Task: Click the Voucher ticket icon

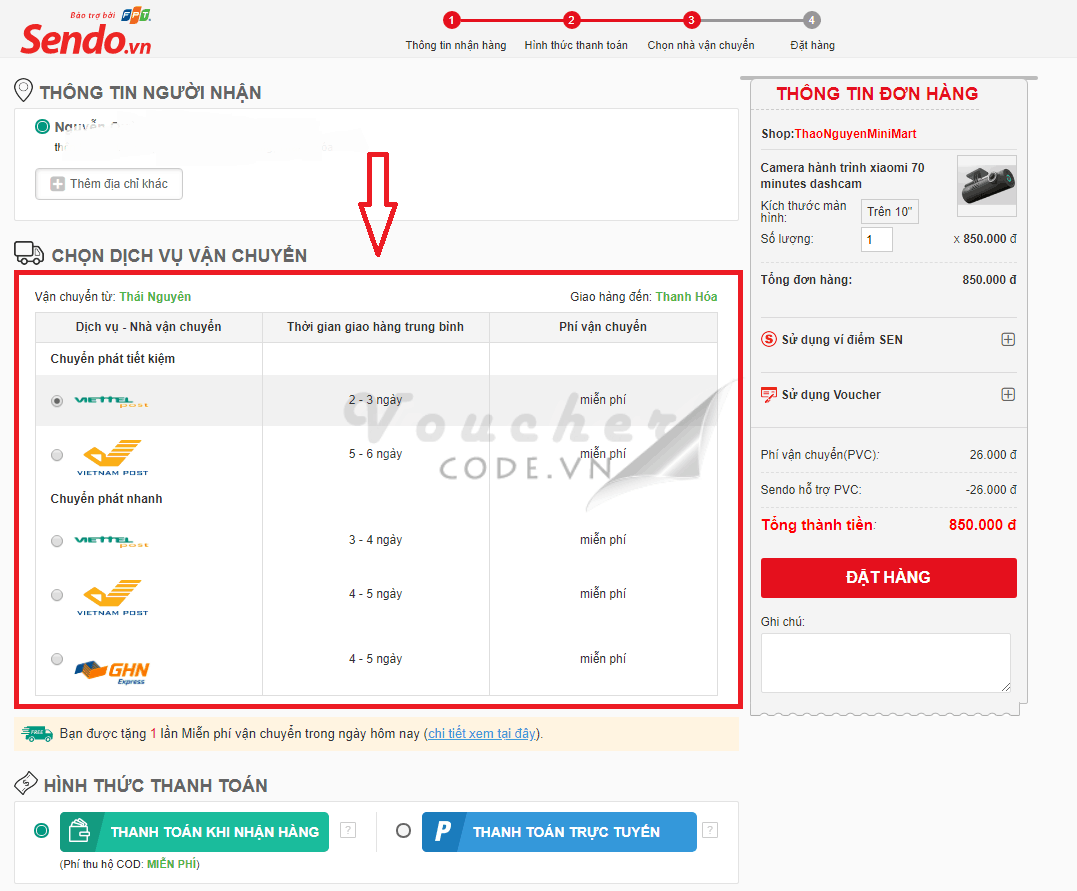Action: click(769, 395)
